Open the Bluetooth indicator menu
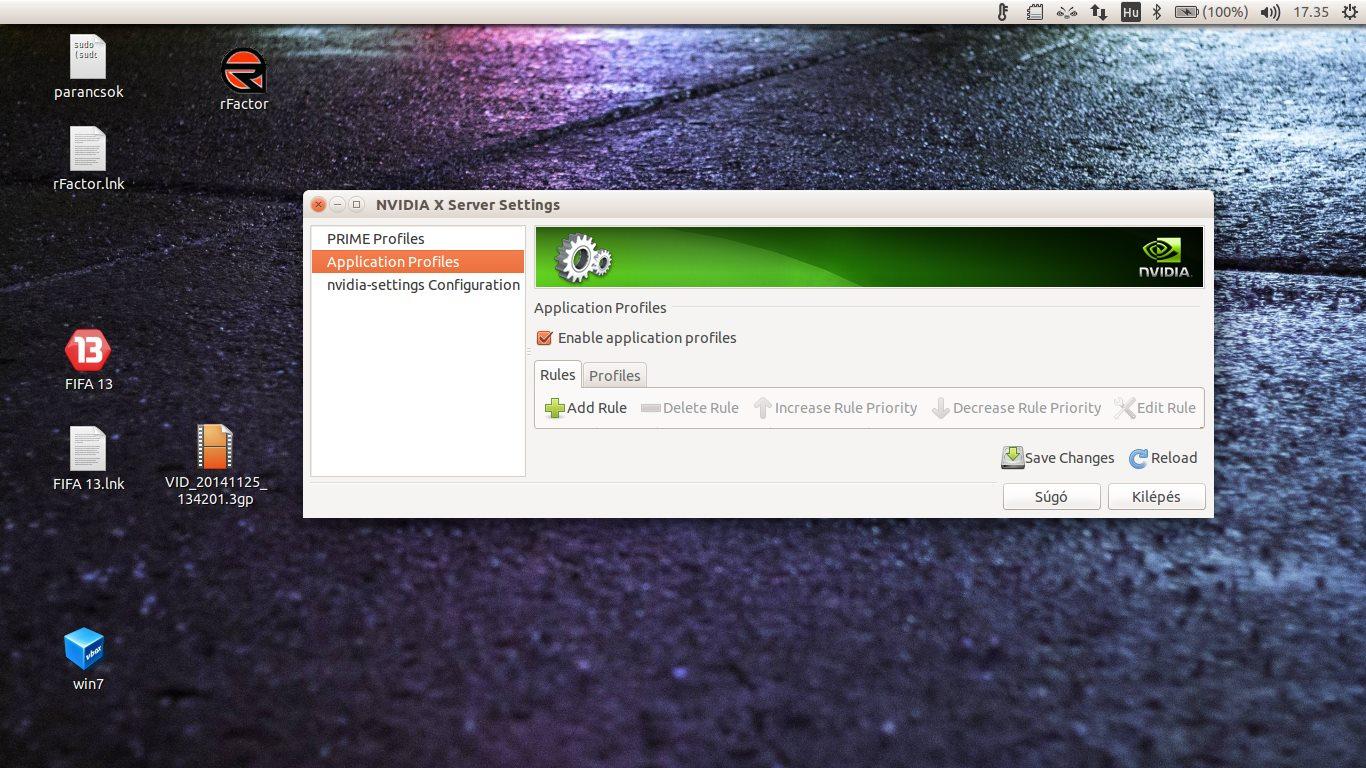Image resolution: width=1366 pixels, height=768 pixels. (1157, 12)
